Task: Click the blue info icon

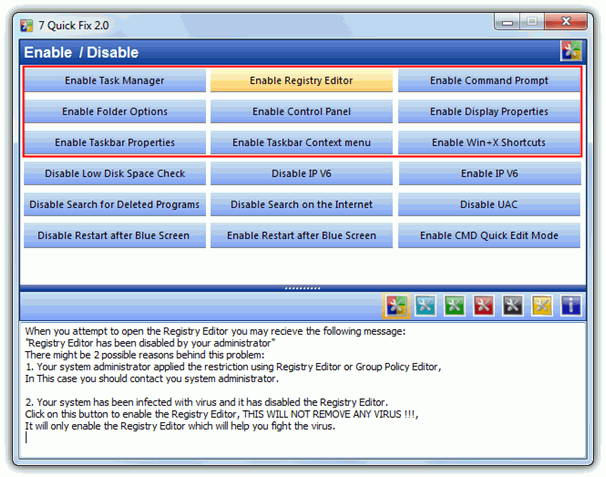Action: (x=570, y=306)
